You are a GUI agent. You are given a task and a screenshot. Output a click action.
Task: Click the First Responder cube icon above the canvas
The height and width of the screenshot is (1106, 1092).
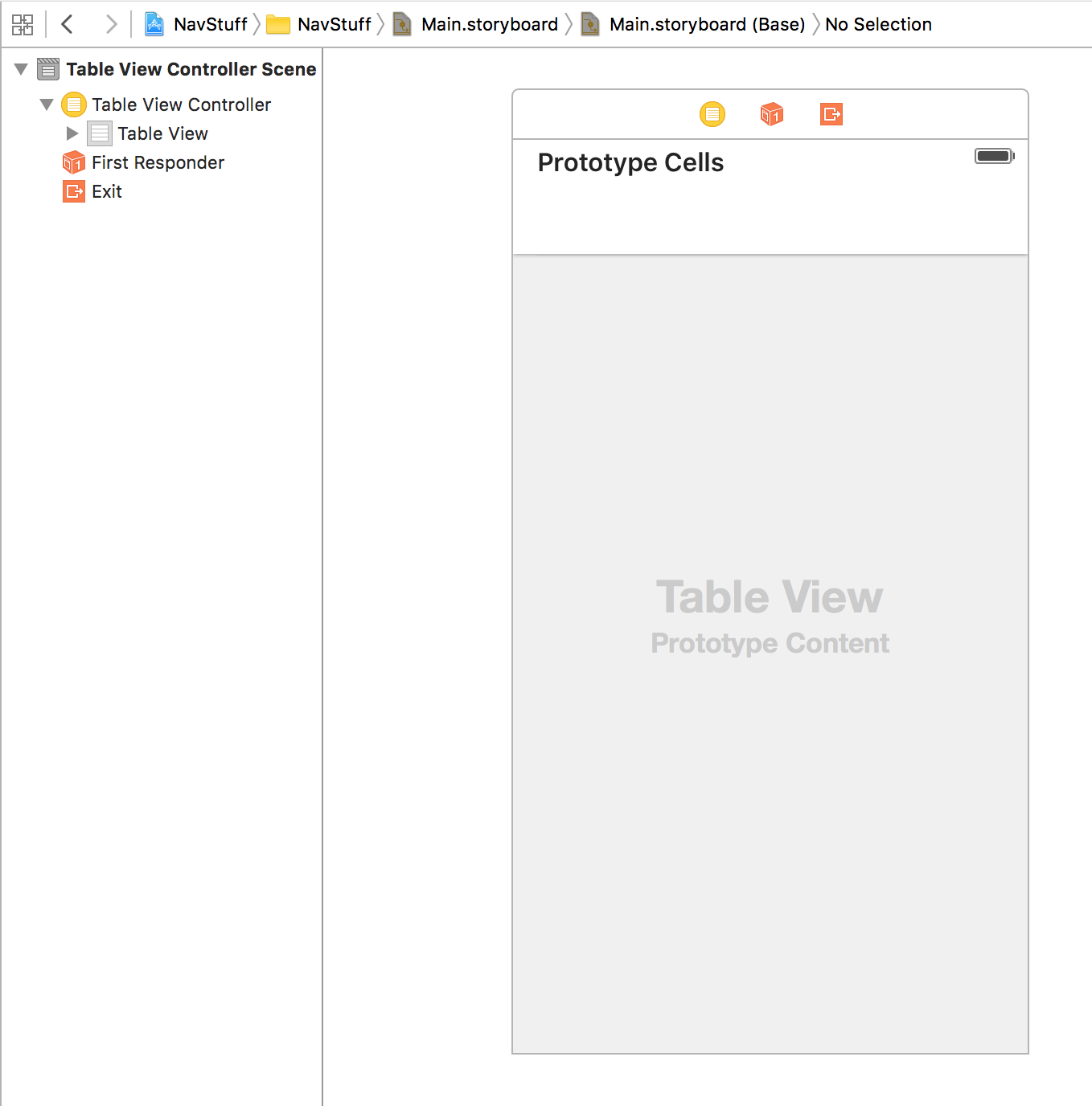771,114
